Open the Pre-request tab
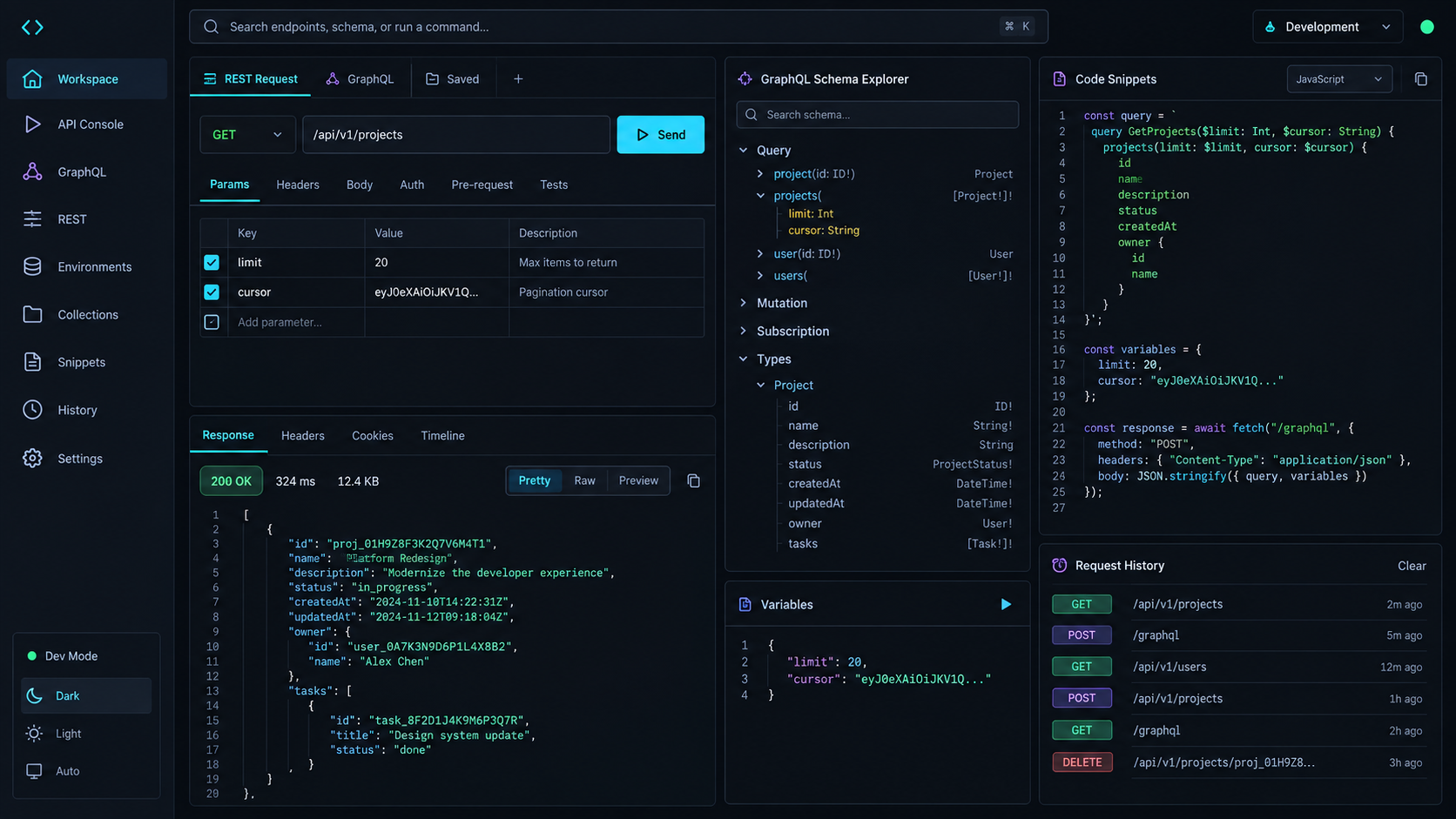This screenshot has width=1456, height=819. tap(482, 185)
